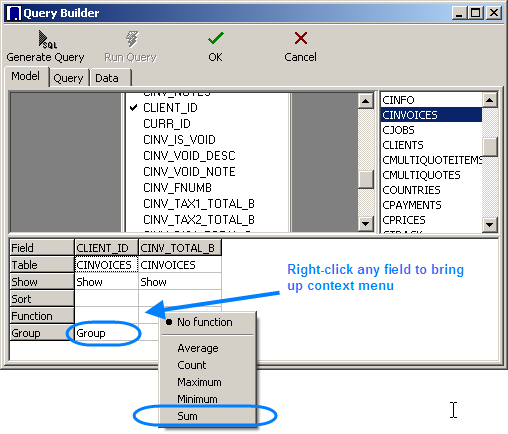508x434 pixels.
Task: Choose Count from the function menu
Action: click(207, 365)
